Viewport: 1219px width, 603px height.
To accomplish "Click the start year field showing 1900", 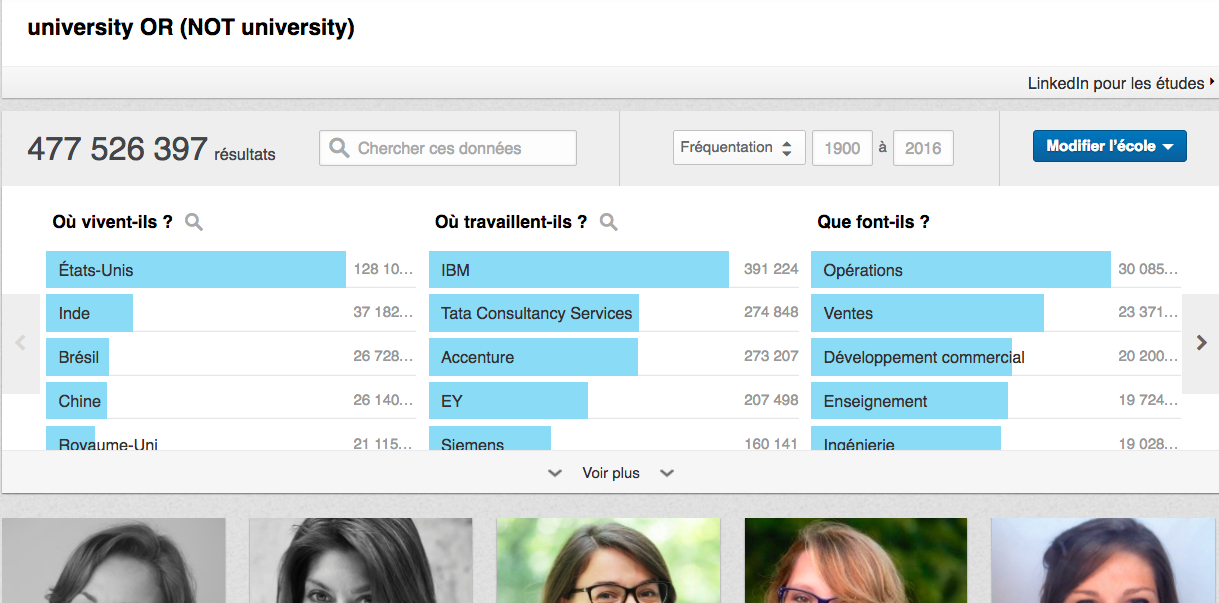I will [842, 148].
